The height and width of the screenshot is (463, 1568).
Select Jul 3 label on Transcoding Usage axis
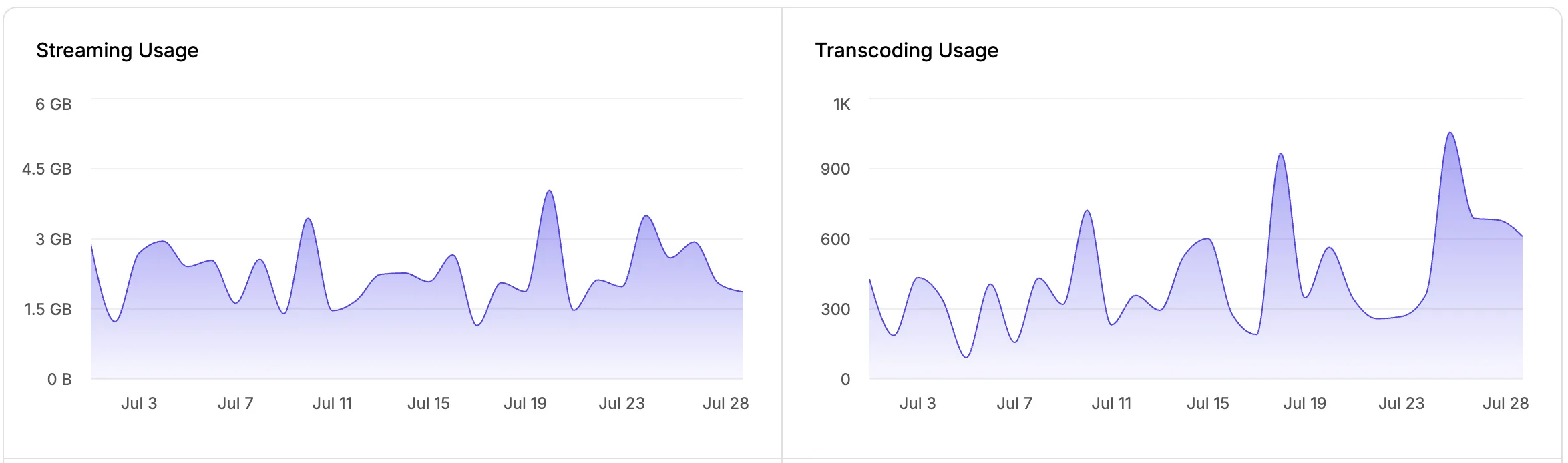click(x=918, y=403)
